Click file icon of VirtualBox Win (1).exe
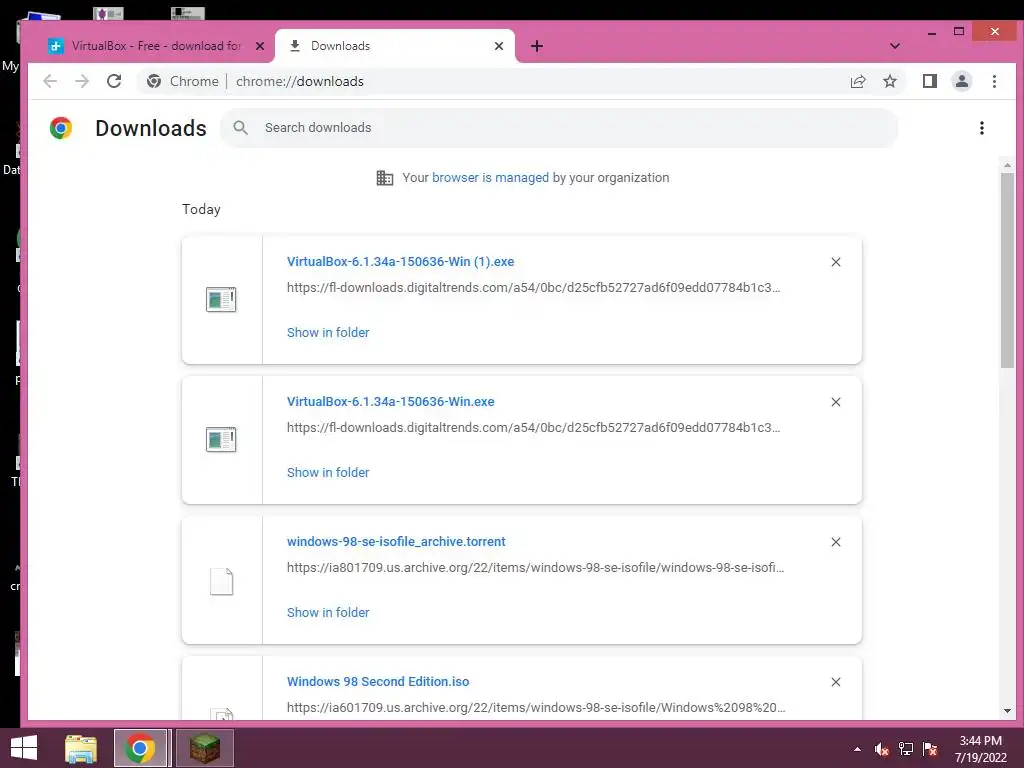Viewport: 1024px width, 768px height. [x=221, y=300]
